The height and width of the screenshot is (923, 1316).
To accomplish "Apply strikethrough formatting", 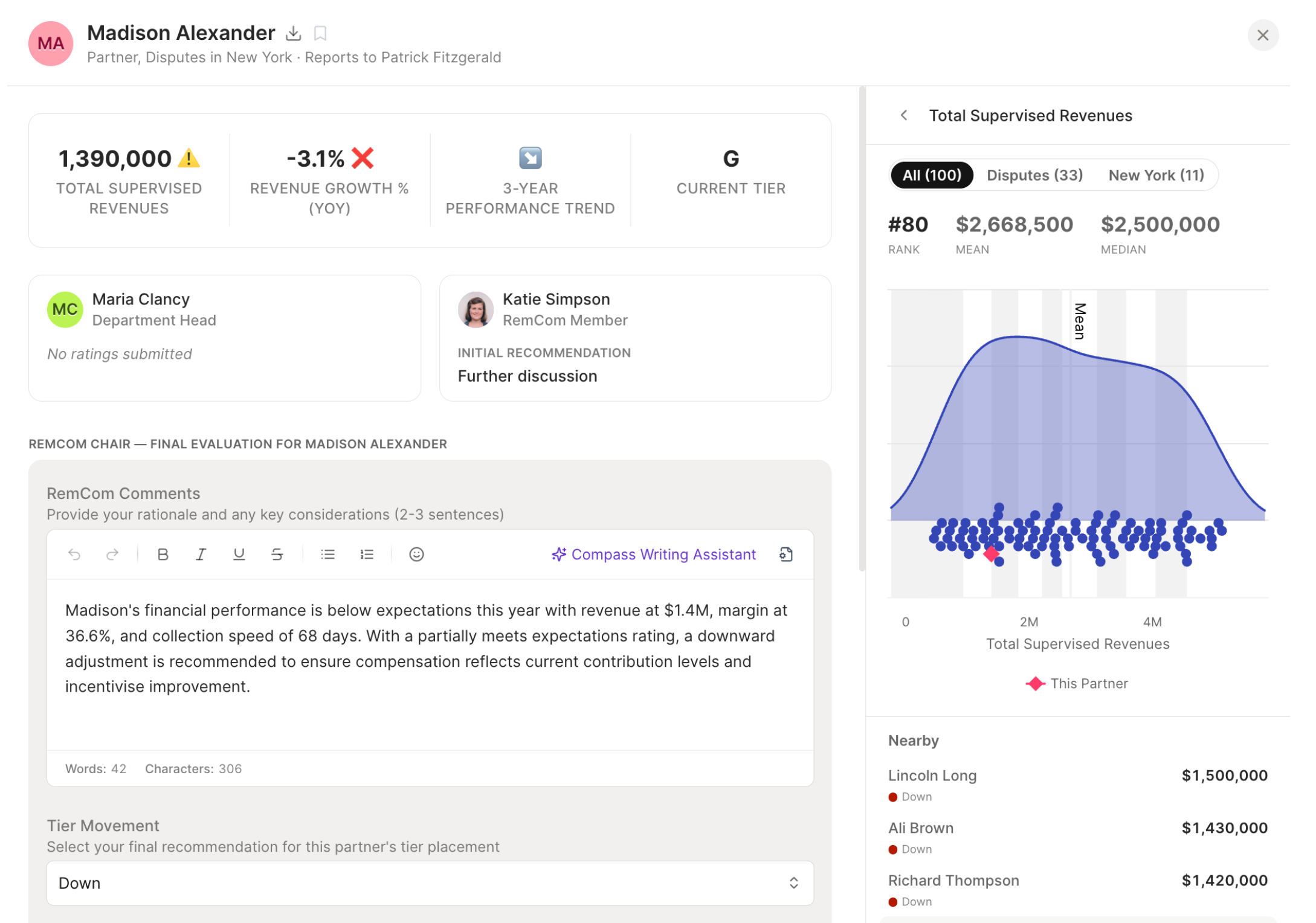I will [277, 554].
